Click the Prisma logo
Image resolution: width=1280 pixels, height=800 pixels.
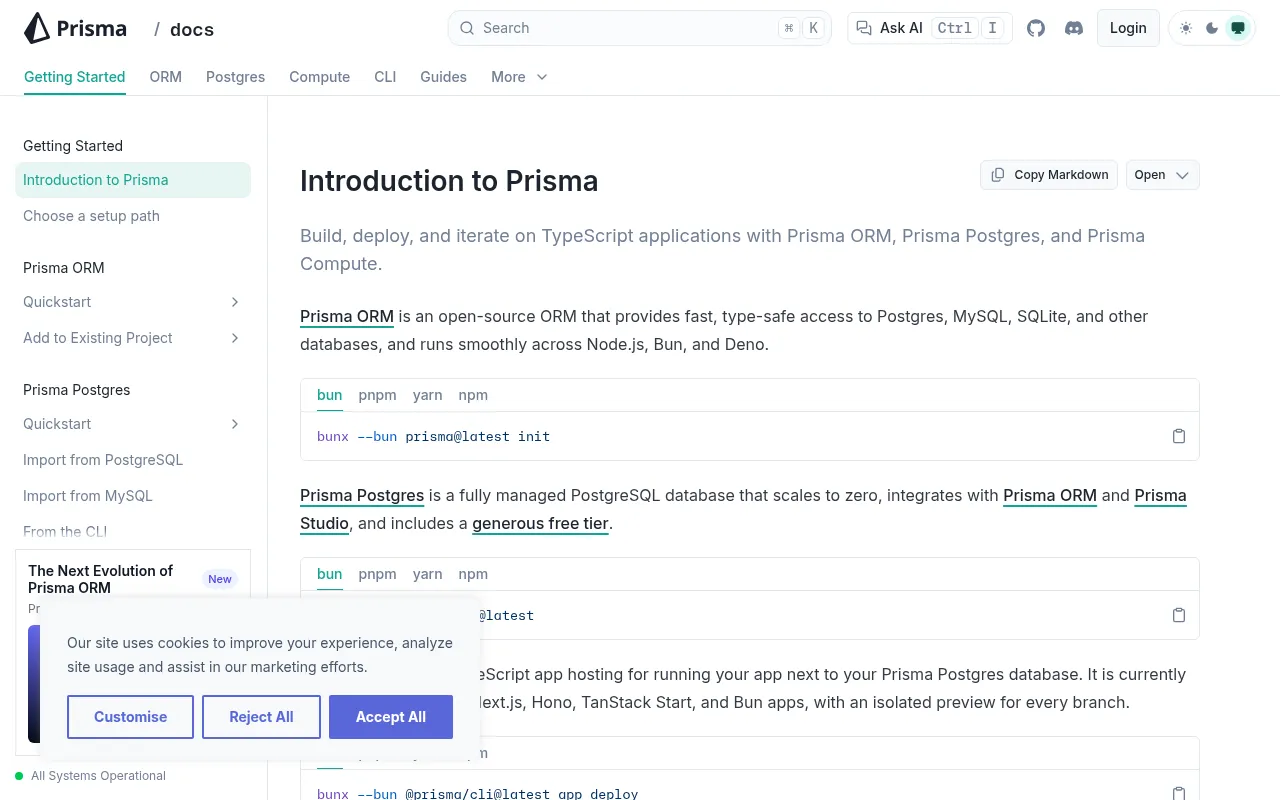click(x=75, y=28)
